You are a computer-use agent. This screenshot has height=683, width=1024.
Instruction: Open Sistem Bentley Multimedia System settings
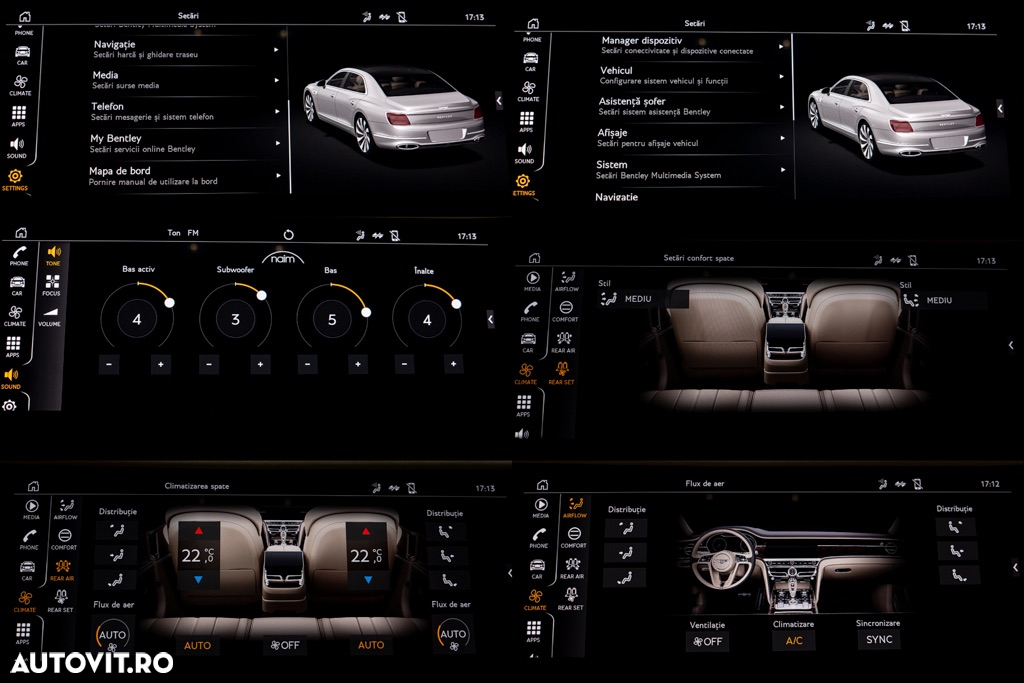click(x=691, y=170)
